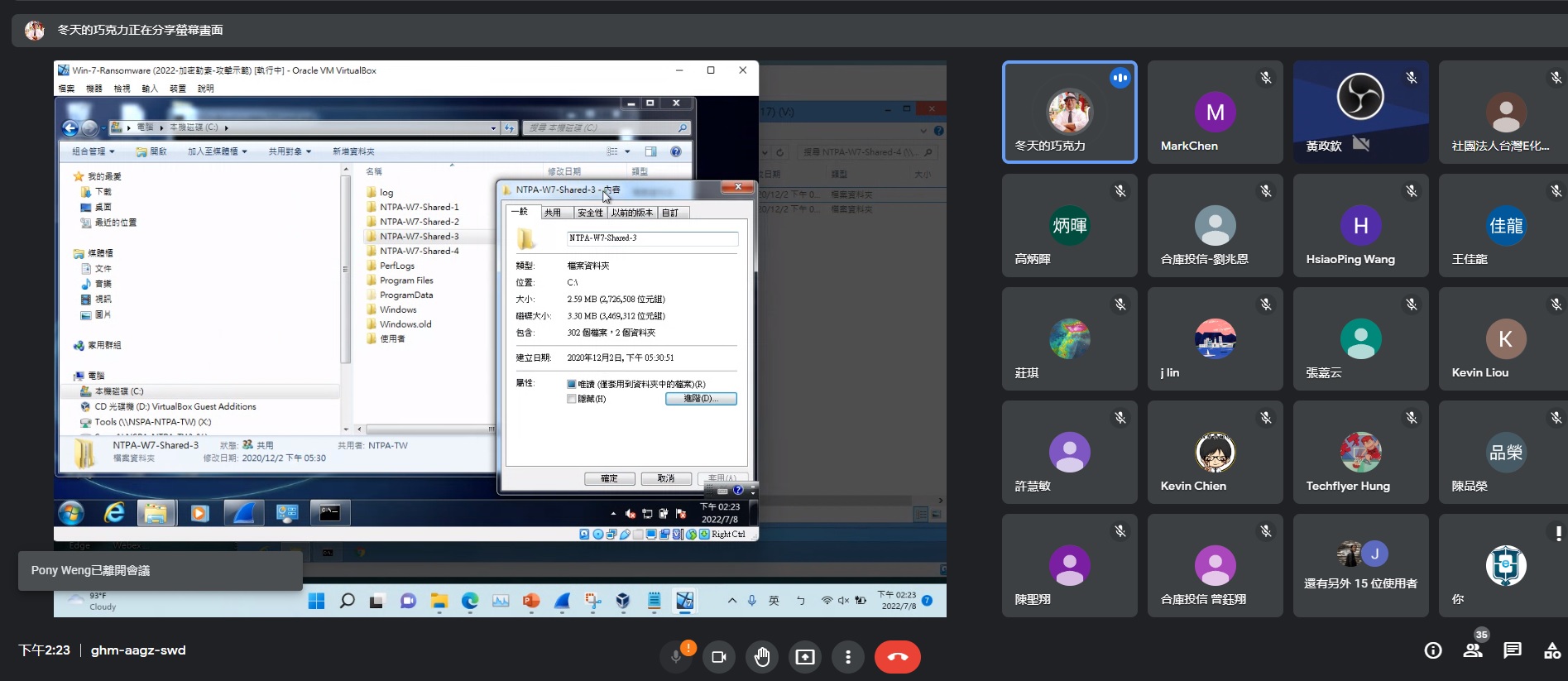Viewport: 1568px width, 681px height.
Task: Click the present screen icon
Action: (805, 657)
